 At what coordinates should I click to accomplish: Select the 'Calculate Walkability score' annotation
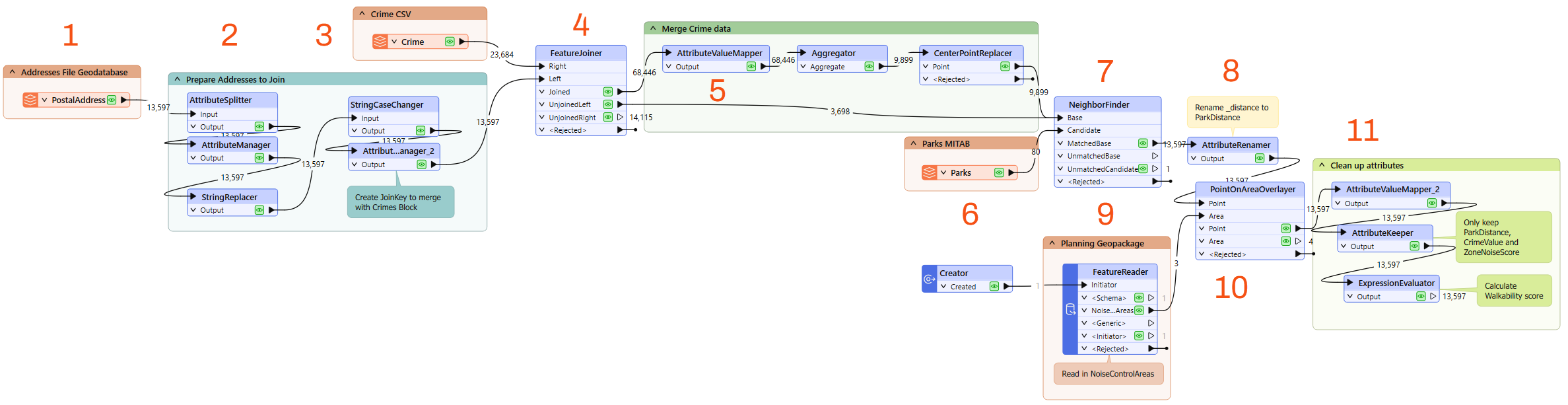click(x=1514, y=291)
